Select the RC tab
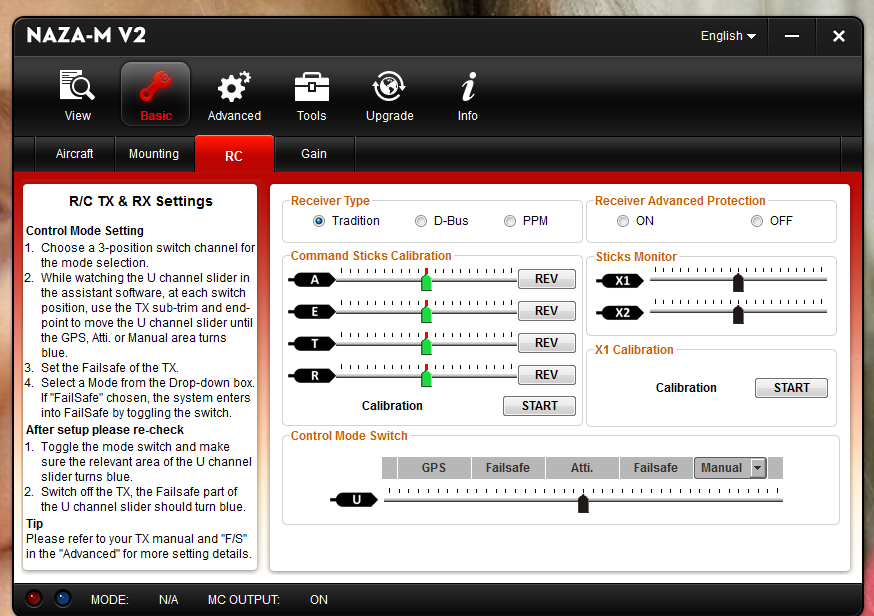 coord(234,154)
